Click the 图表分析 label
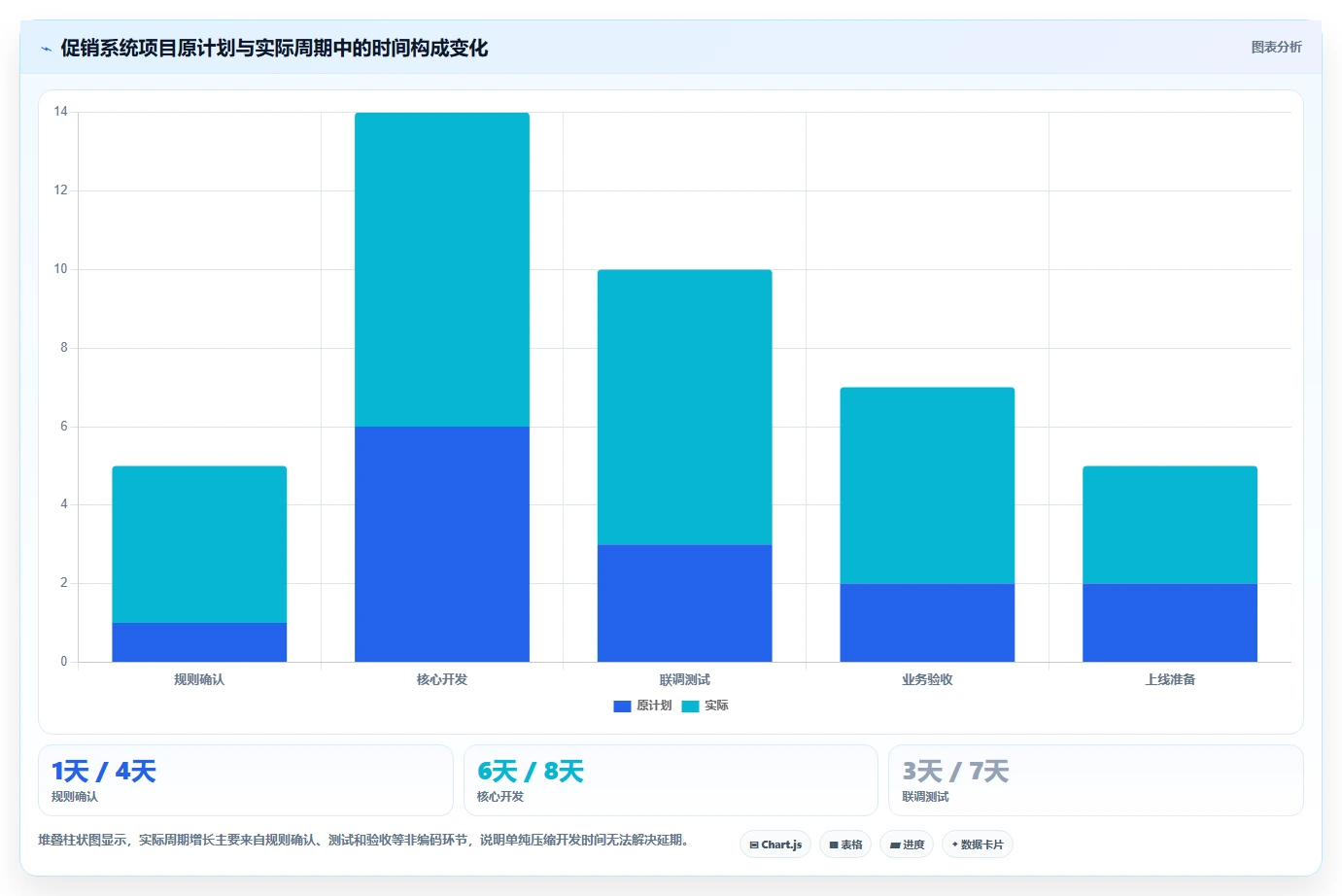The image size is (1342, 896). (x=1276, y=47)
